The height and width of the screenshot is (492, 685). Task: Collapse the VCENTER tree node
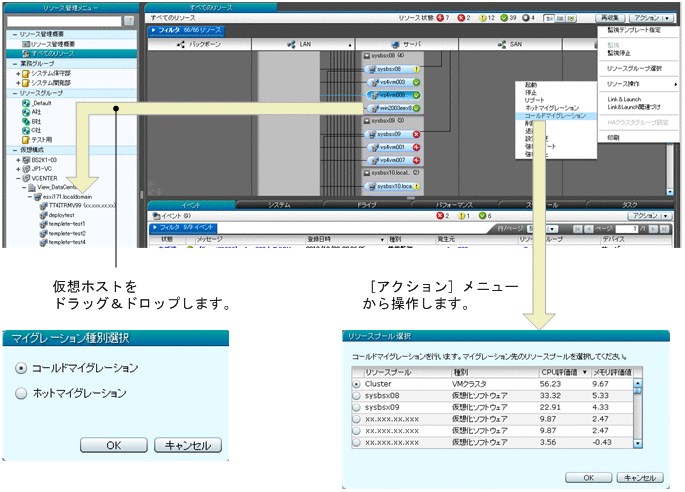tap(18, 178)
